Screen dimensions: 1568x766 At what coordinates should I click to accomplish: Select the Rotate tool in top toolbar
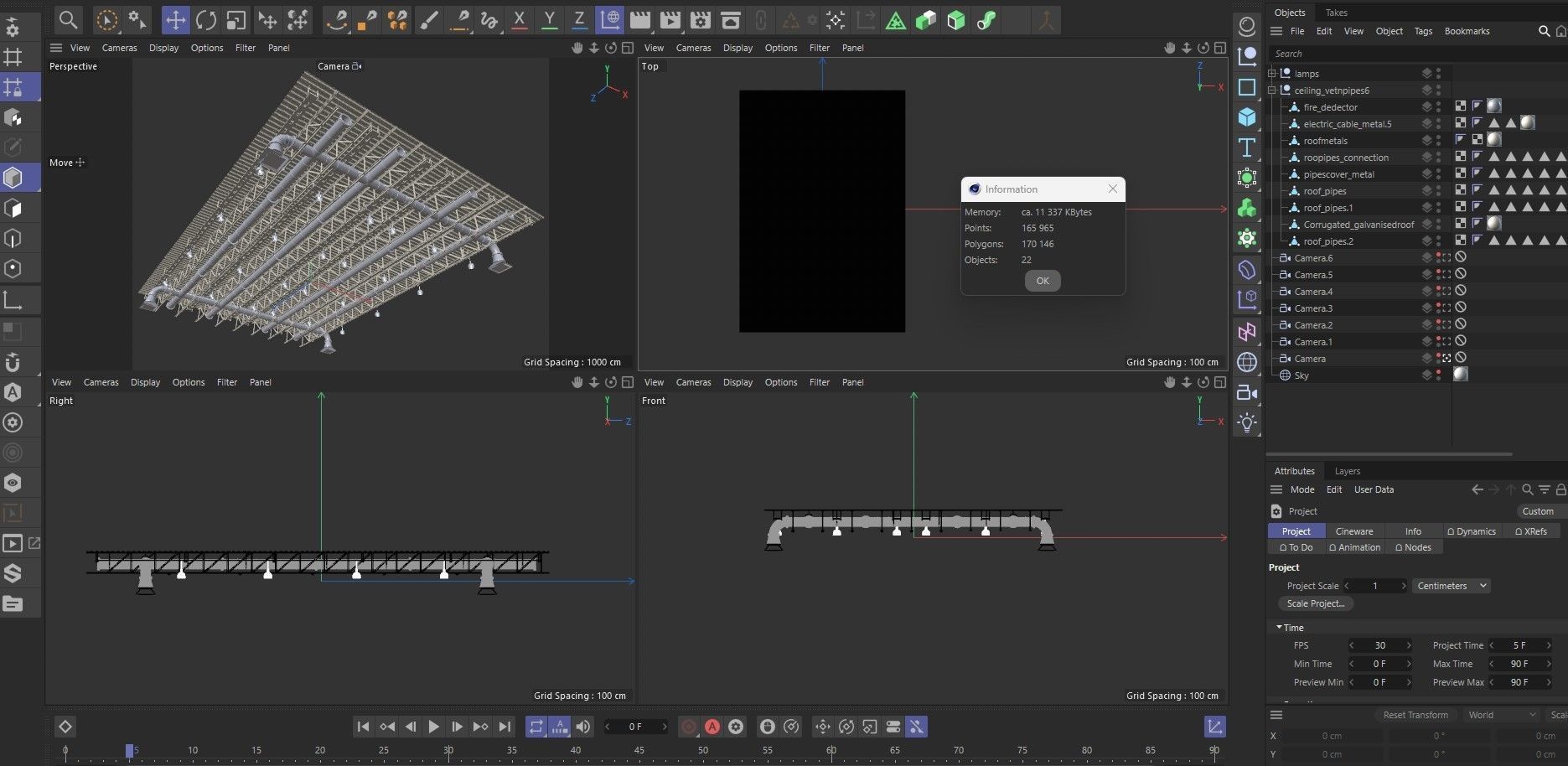206,19
